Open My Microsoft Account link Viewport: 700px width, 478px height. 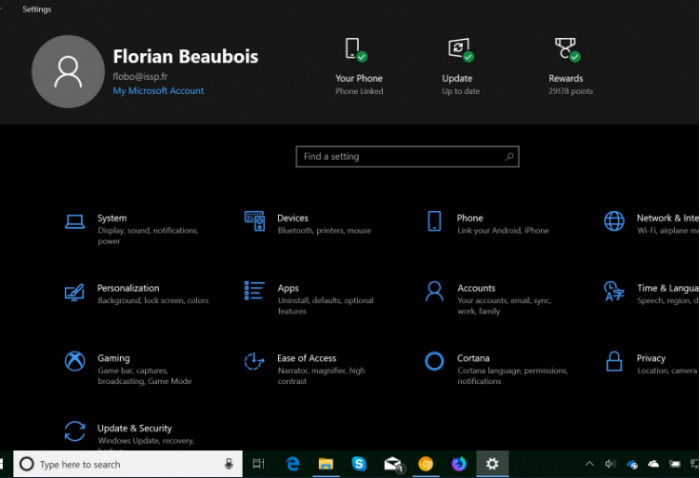coord(158,91)
